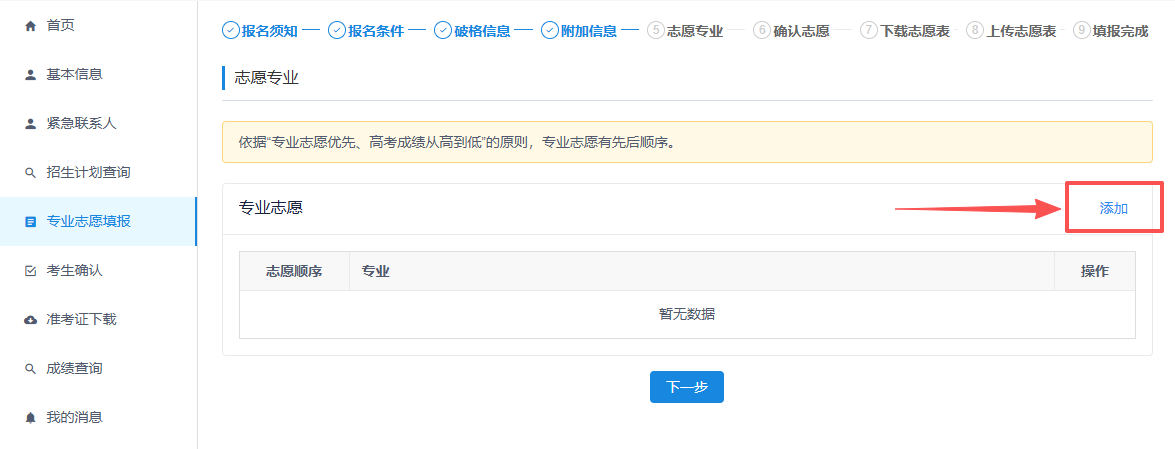
Task: Go to the 报名条件 step
Action: [x=366, y=30]
